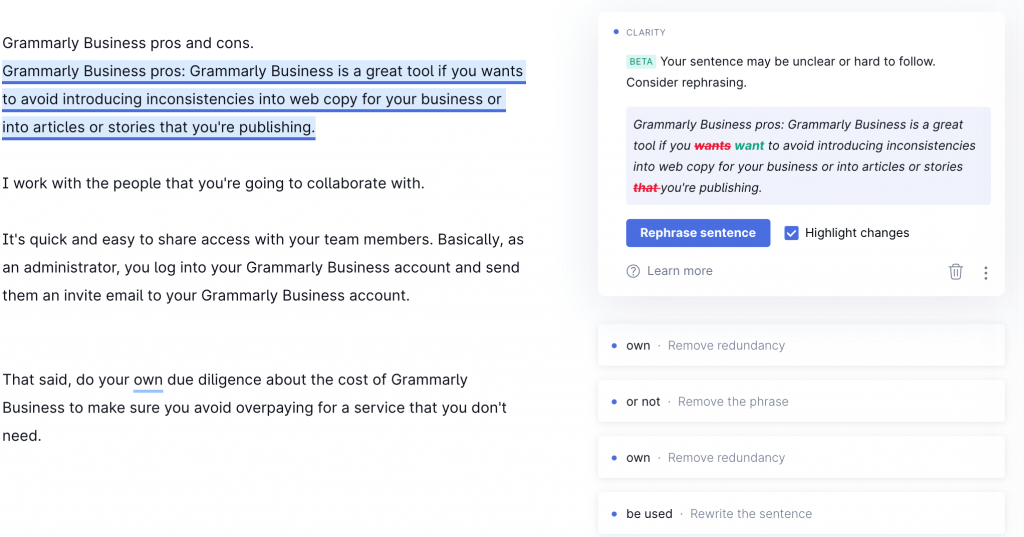Click the blue dot beside CLARITY
This screenshot has width=1024, height=537.
[x=615, y=33]
